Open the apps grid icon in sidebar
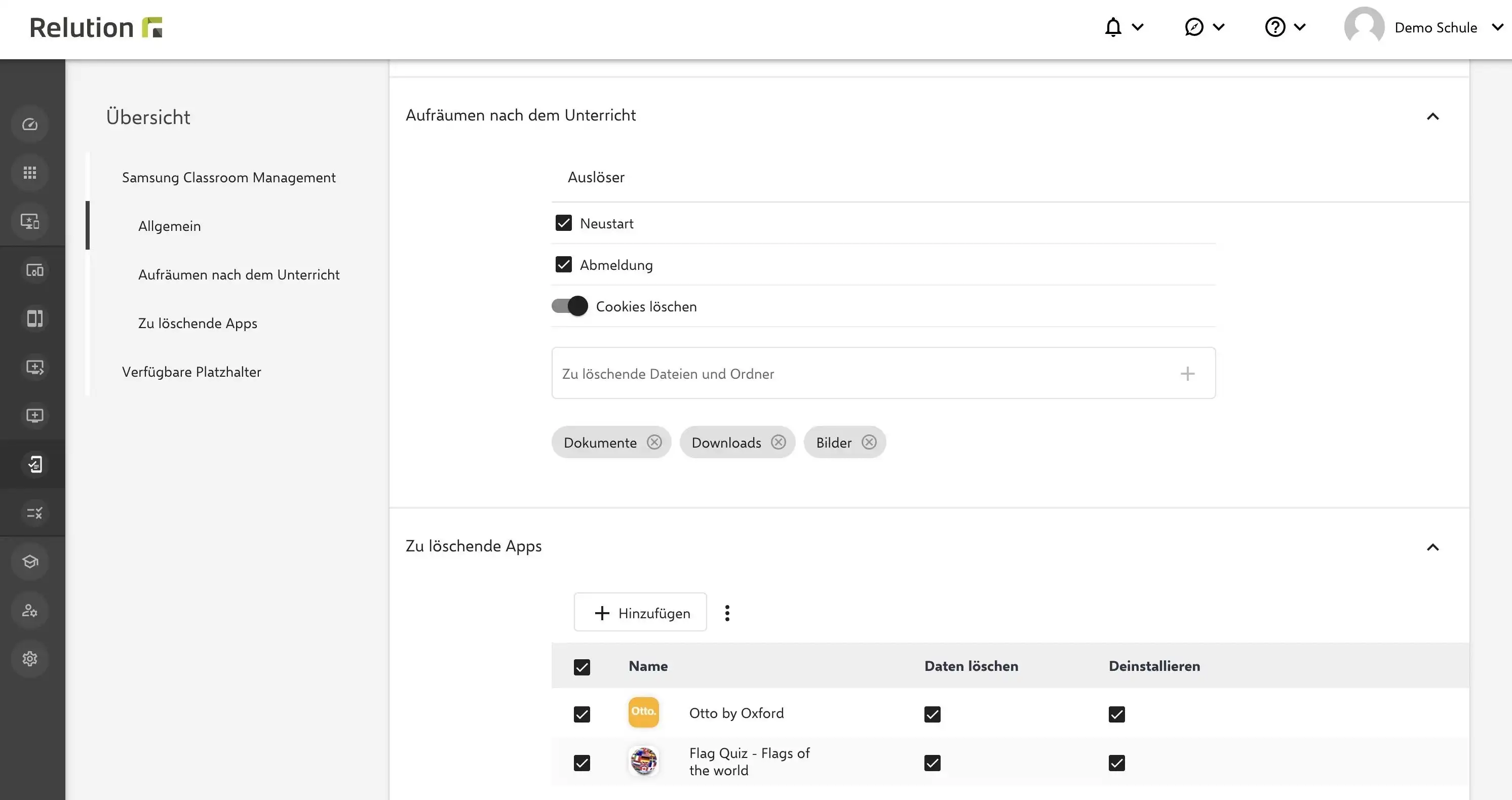Image resolution: width=1512 pixels, height=800 pixels. (30, 173)
